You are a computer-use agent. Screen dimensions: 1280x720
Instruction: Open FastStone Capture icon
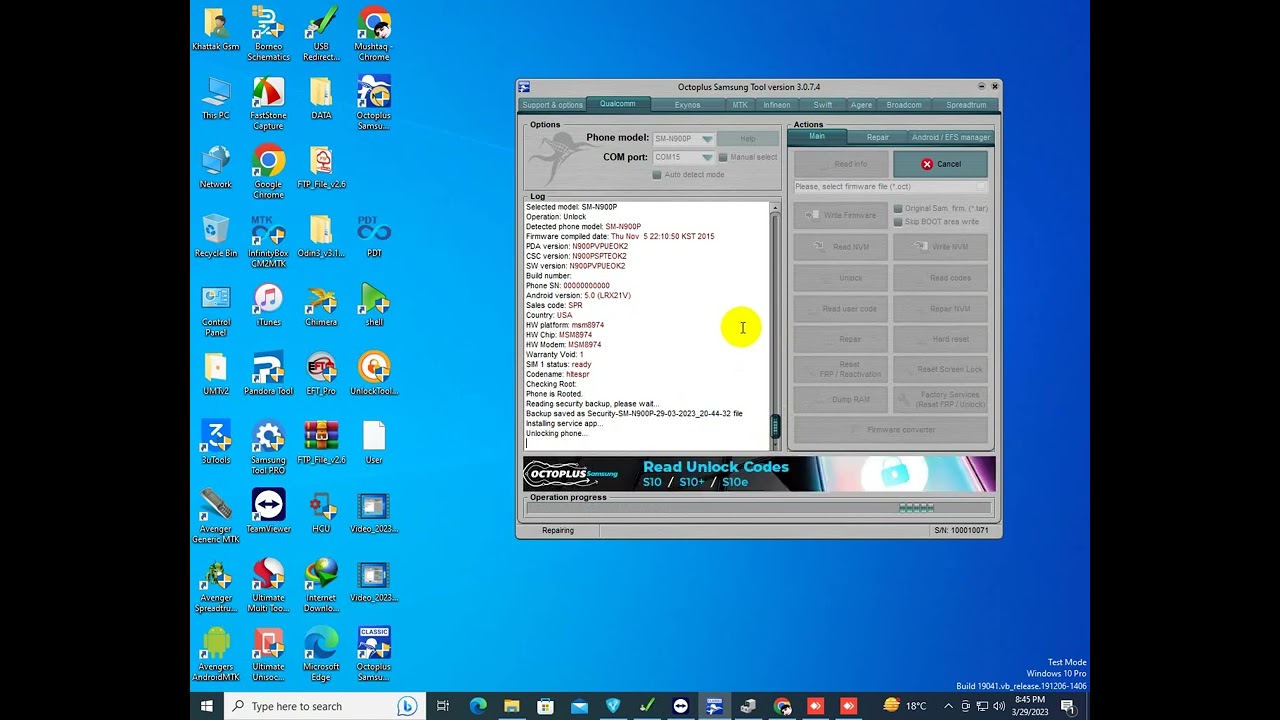click(268, 103)
